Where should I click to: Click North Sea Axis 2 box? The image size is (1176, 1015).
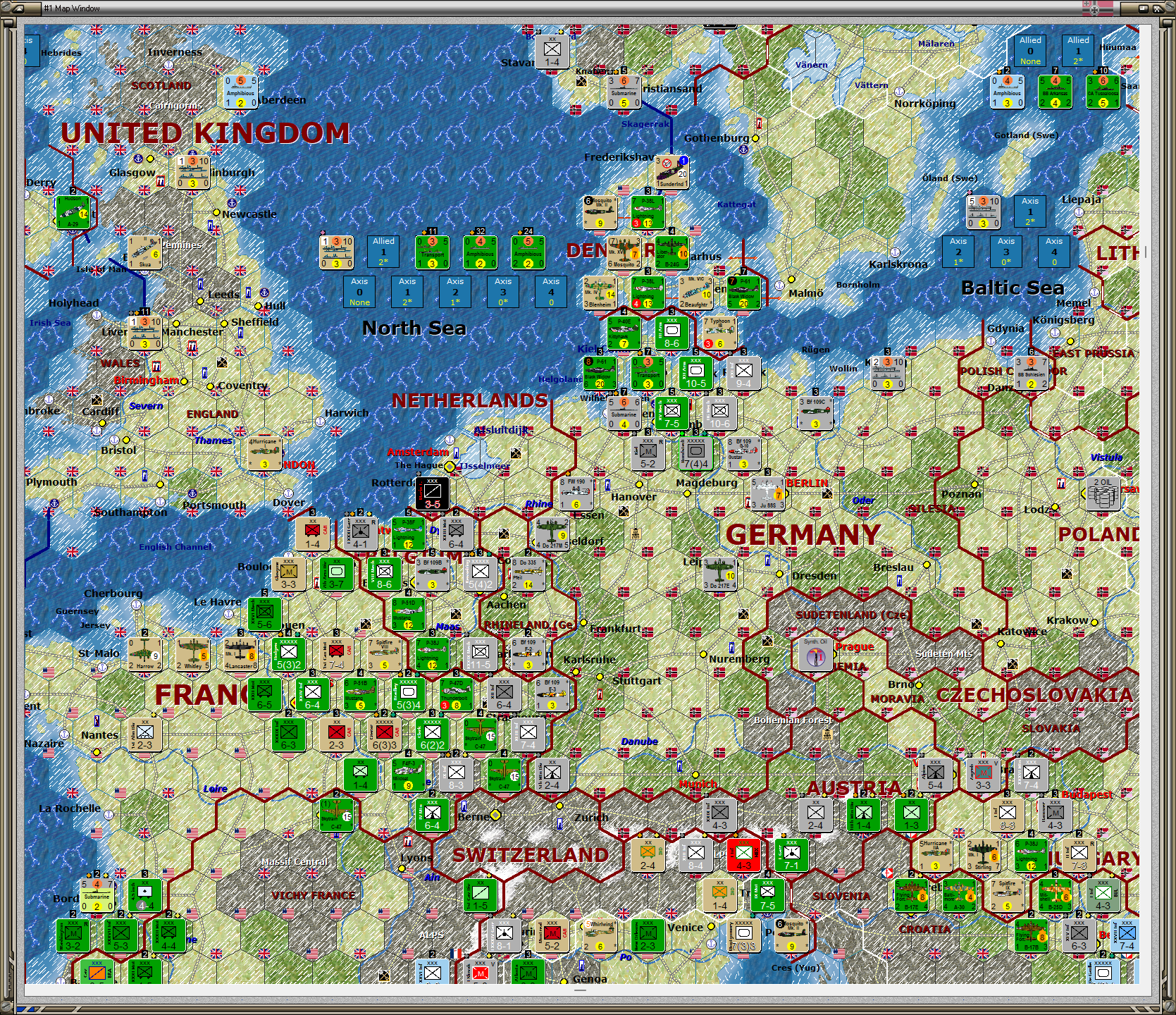455,291
